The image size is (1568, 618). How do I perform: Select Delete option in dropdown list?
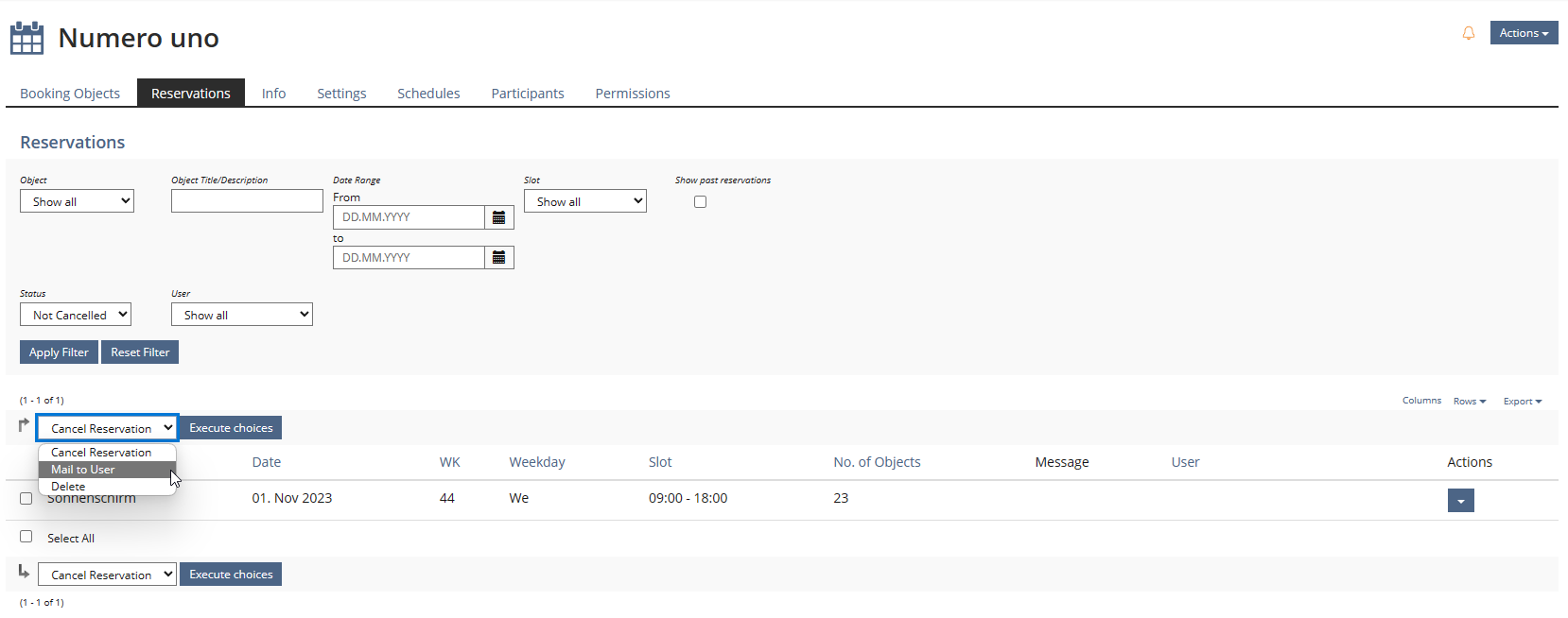coord(68,487)
